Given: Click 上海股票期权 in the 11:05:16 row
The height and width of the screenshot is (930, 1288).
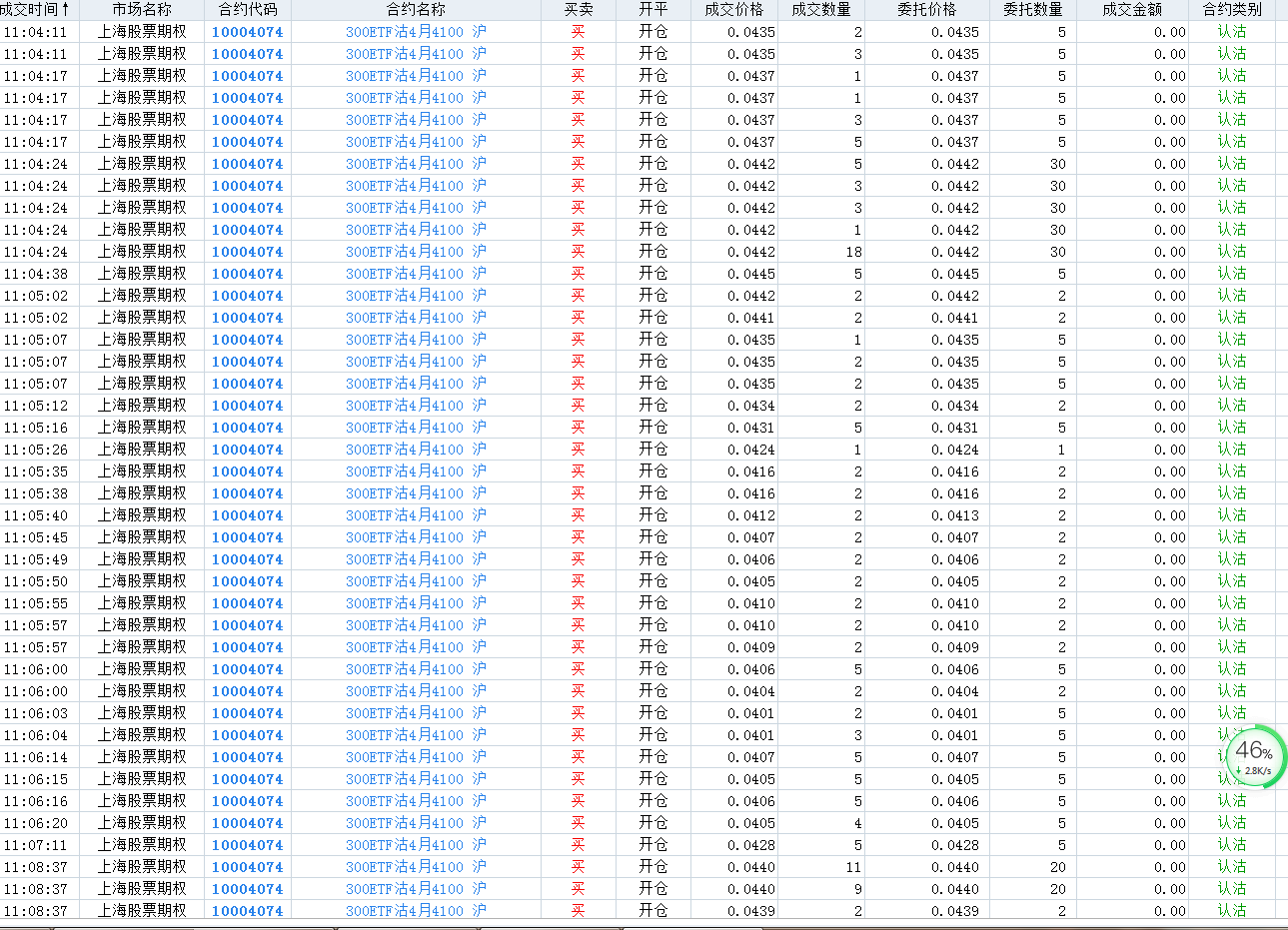Looking at the screenshot, I should pyautogui.click(x=142, y=428).
